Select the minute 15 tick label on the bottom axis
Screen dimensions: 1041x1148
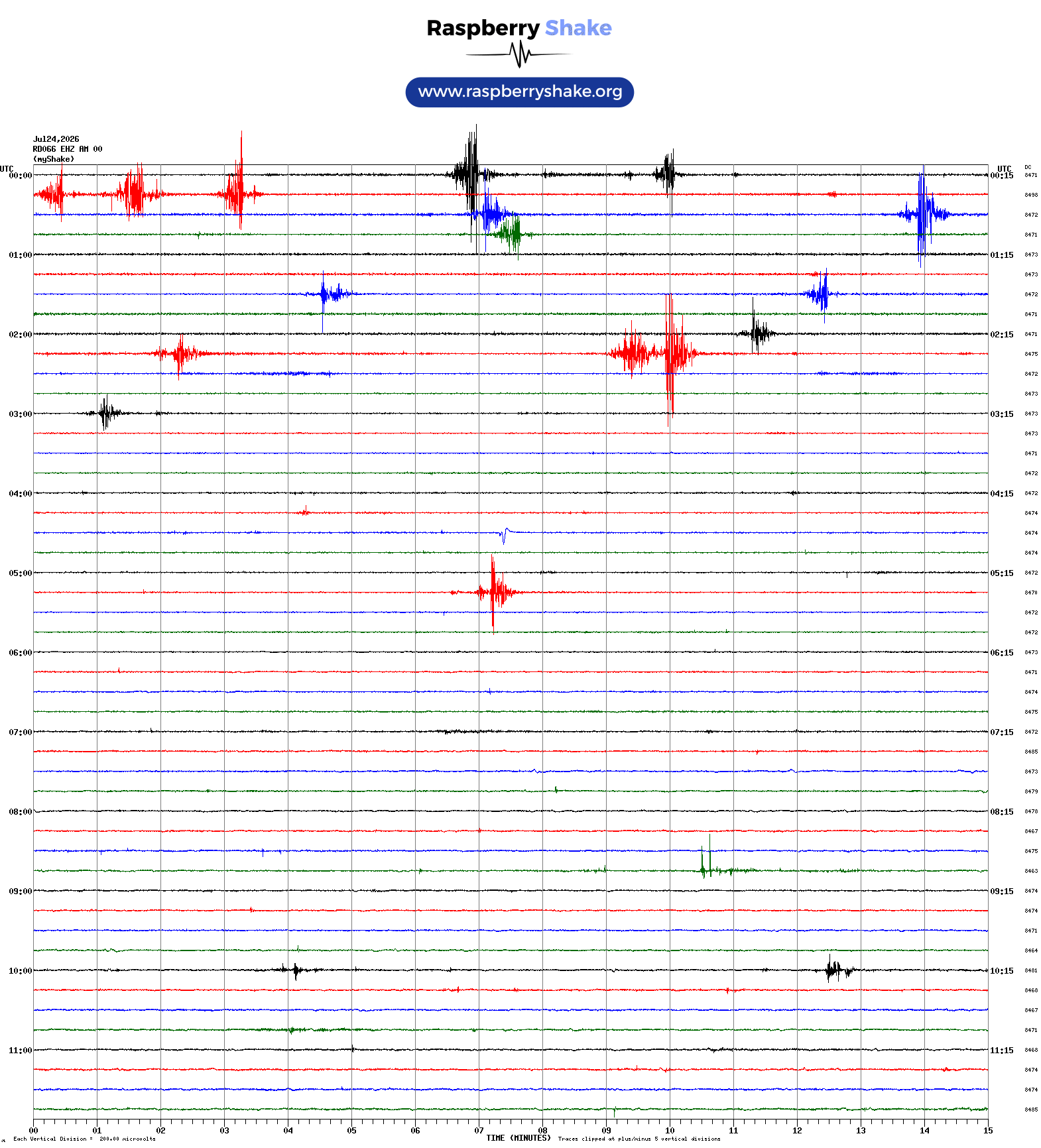(988, 1131)
